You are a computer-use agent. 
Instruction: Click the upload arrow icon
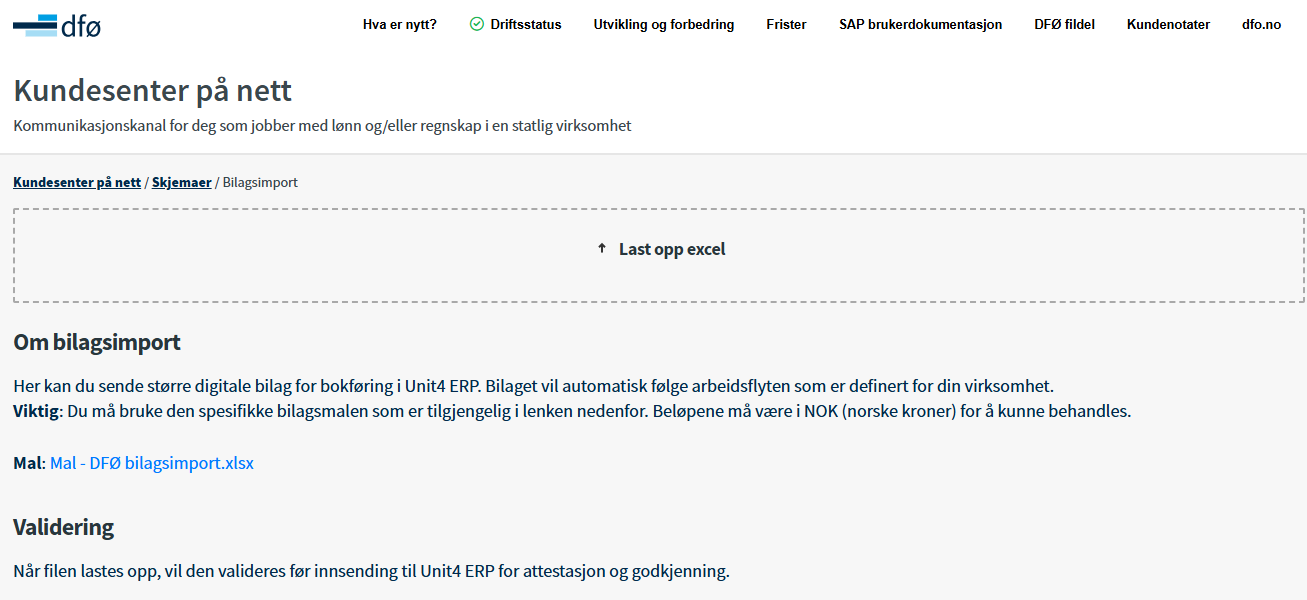(601, 248)
